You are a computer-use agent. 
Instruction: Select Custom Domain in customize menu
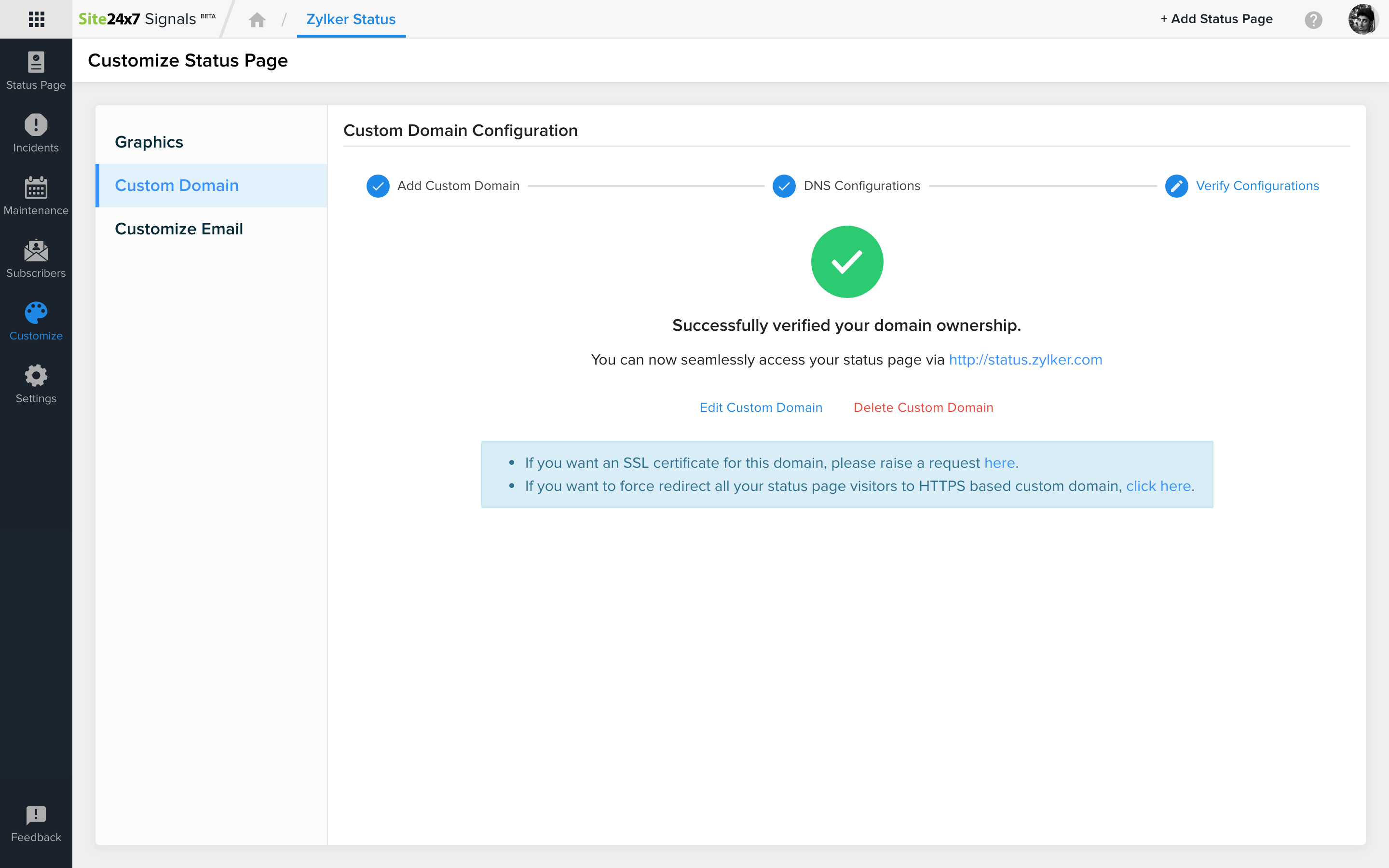(x=211, y=186)
